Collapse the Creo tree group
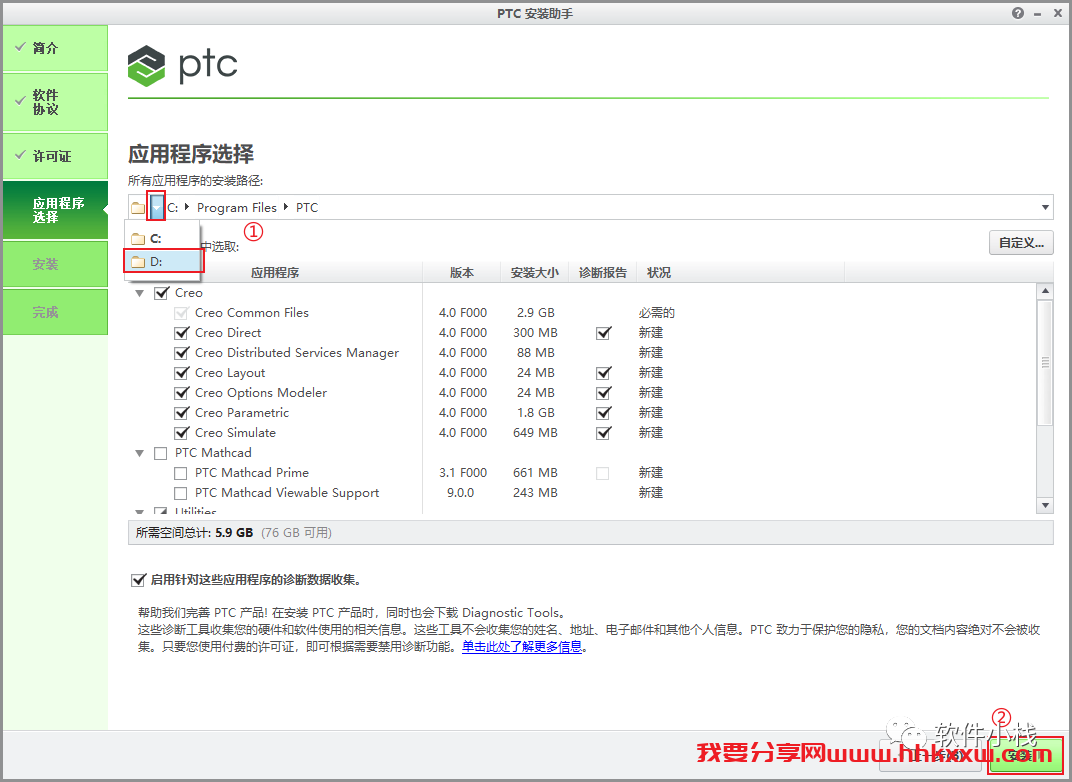 pyautogui.click(x=139, y=293)
